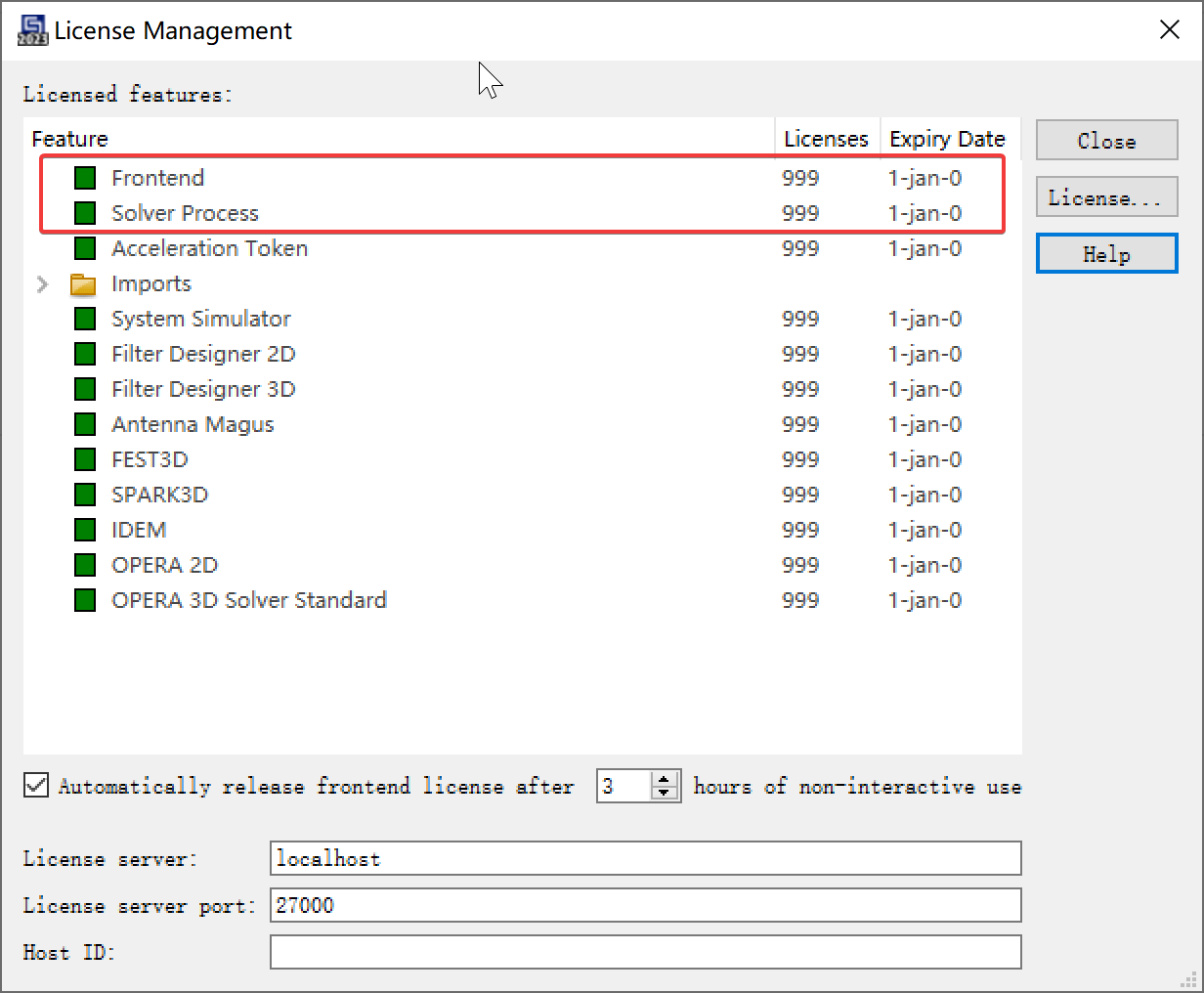1204x993 pixels.
Task: Decrease hours value with spinner down arrow
Action: (x=665, y=793)
